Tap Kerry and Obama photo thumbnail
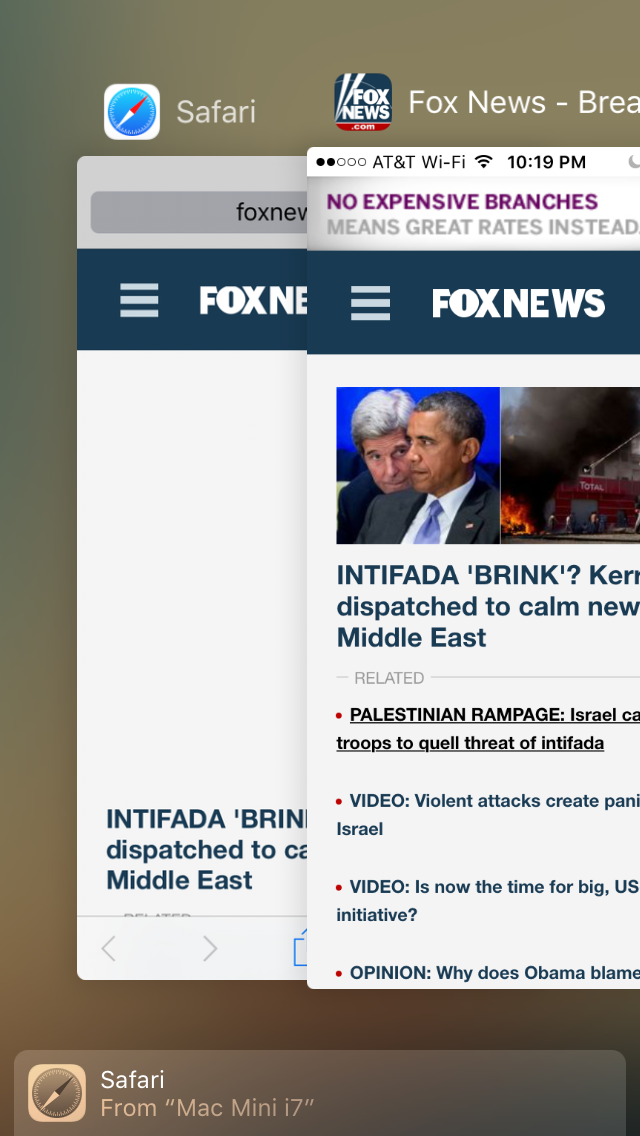 (417, 465)
